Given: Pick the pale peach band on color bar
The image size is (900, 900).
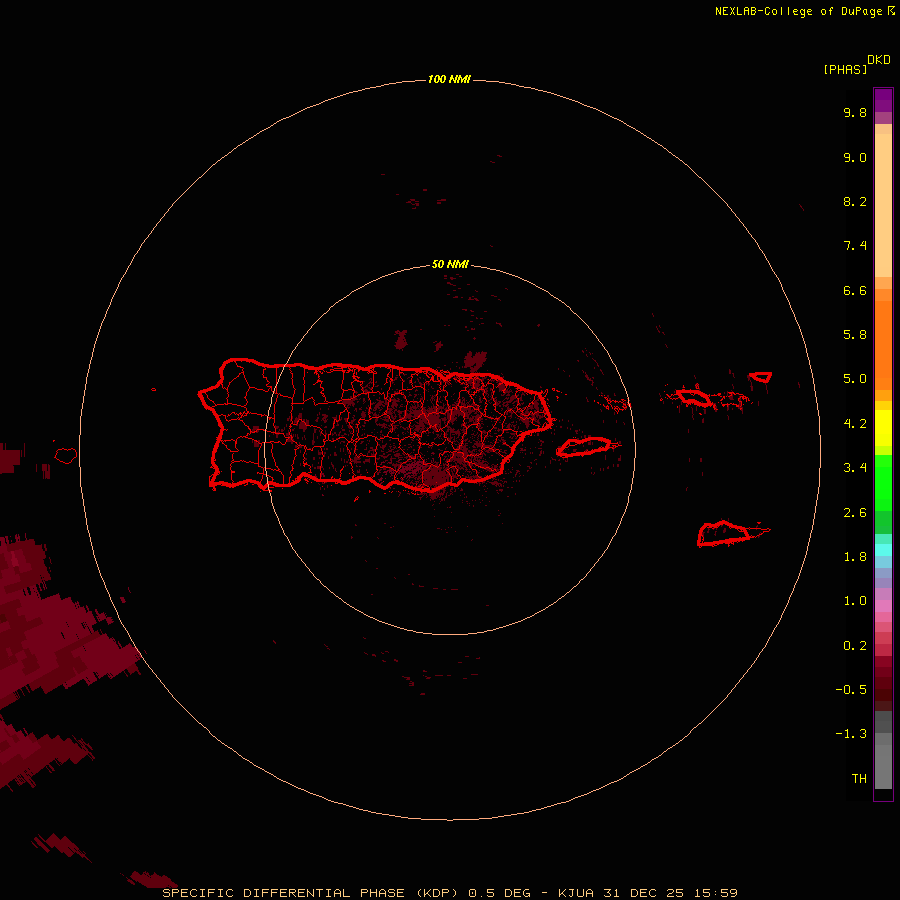Looking at the screenshot, I should pos(883,205).
